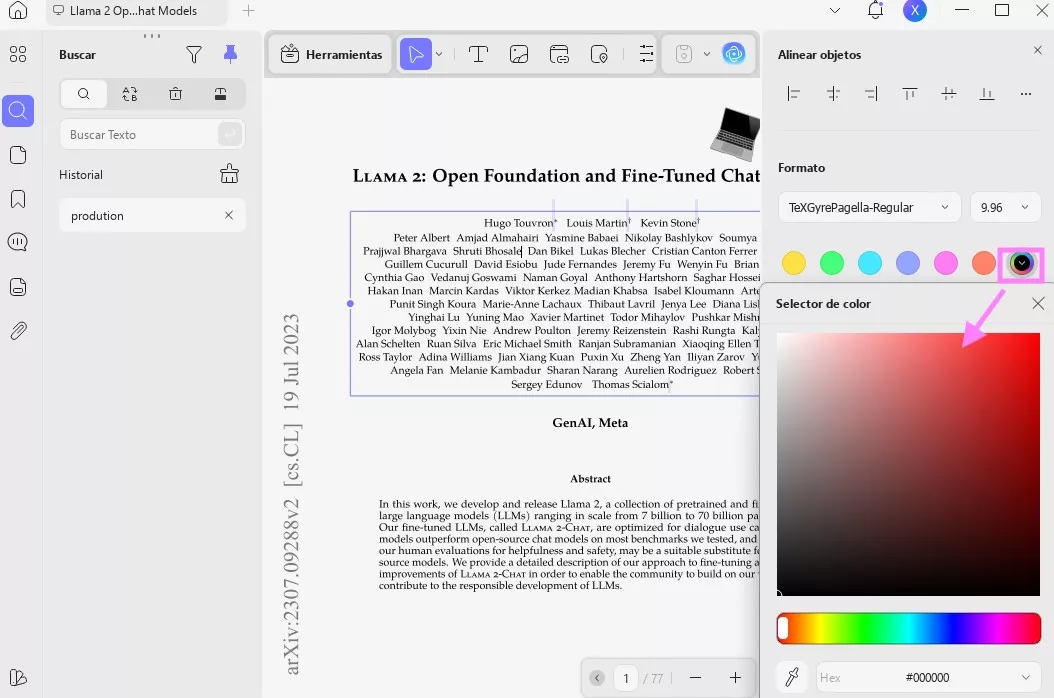Open the 9.96 font size dropdown
This screenshot has height=698, width=1054.
click(x=1006, y=207)
